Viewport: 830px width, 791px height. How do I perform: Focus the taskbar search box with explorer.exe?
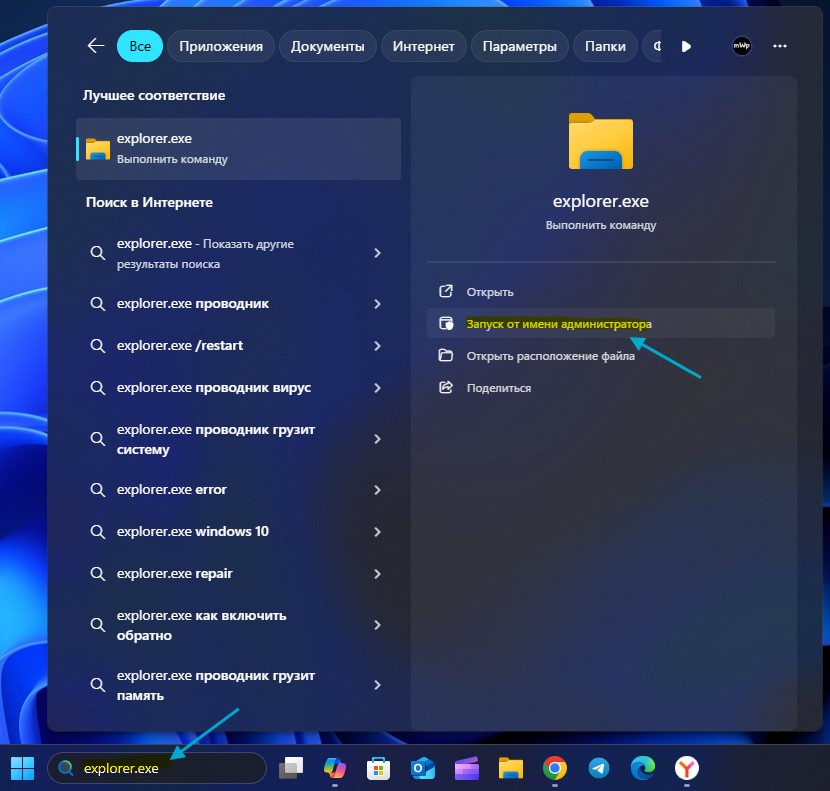pyautogui.click(x=157, y=768)
